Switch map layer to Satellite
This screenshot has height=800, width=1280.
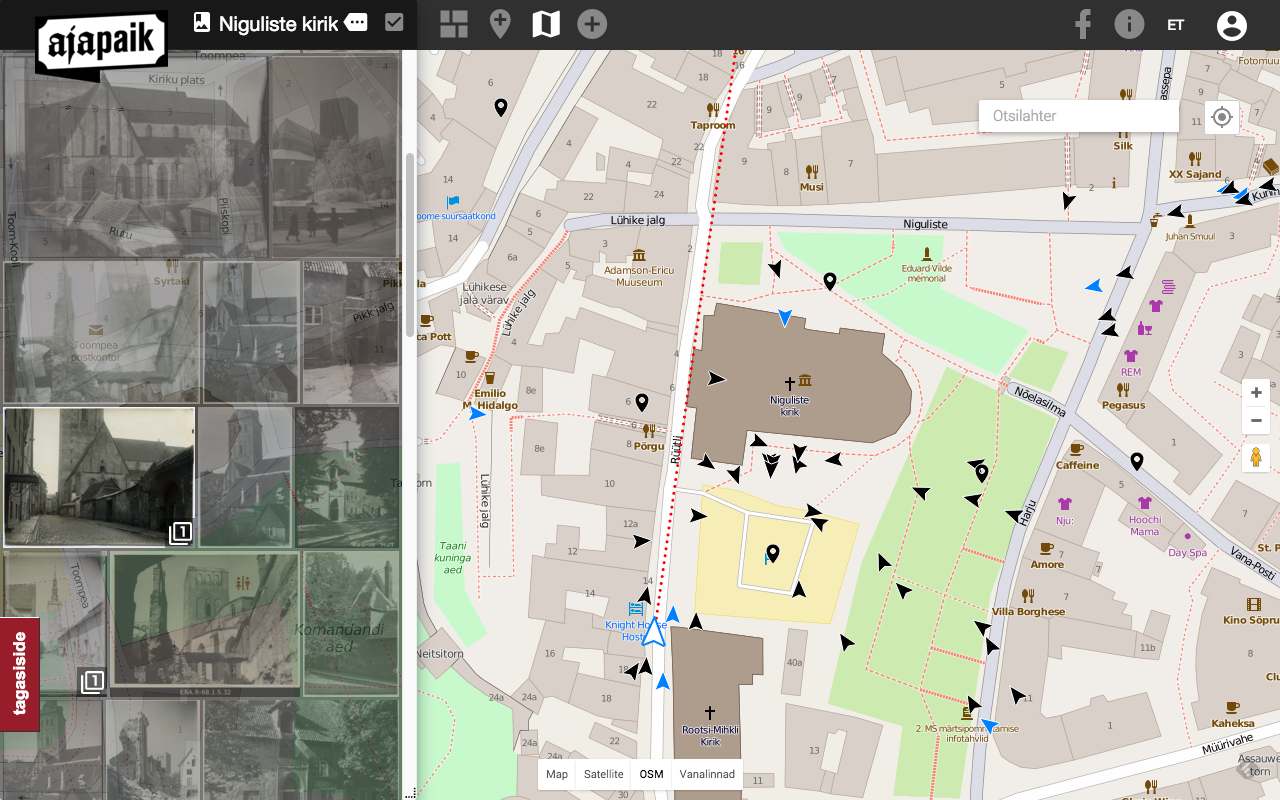tap(604, 774)
